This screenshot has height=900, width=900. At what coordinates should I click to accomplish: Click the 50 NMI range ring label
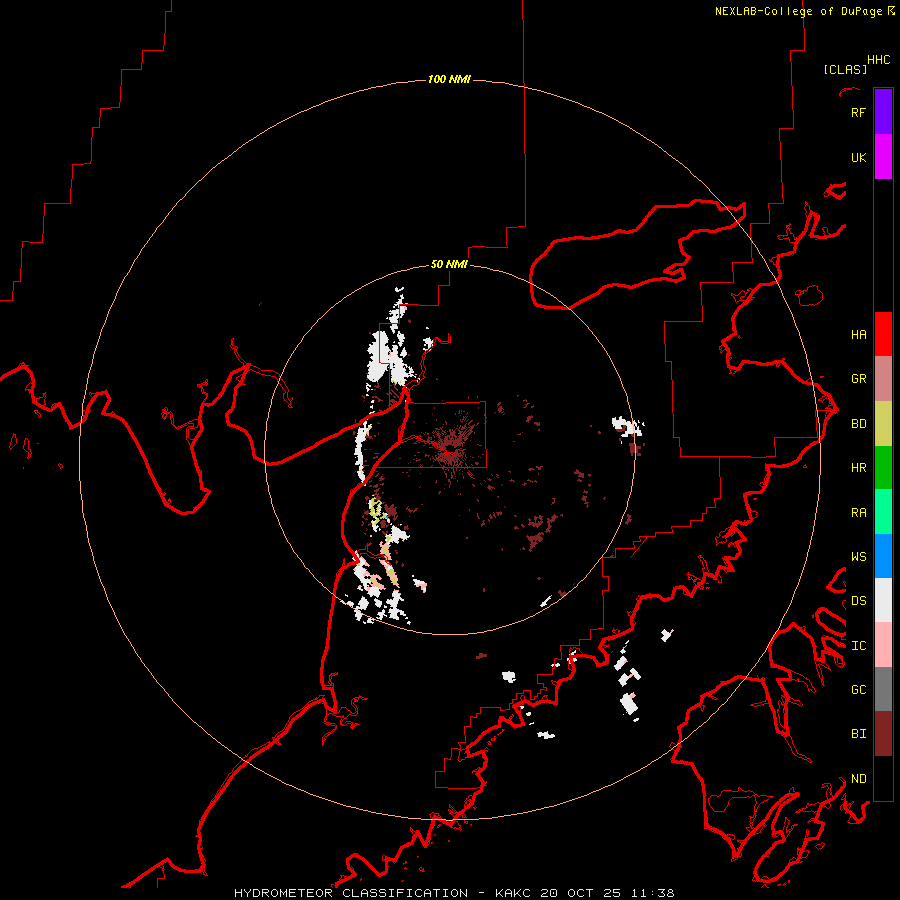(x=449, y=264)
